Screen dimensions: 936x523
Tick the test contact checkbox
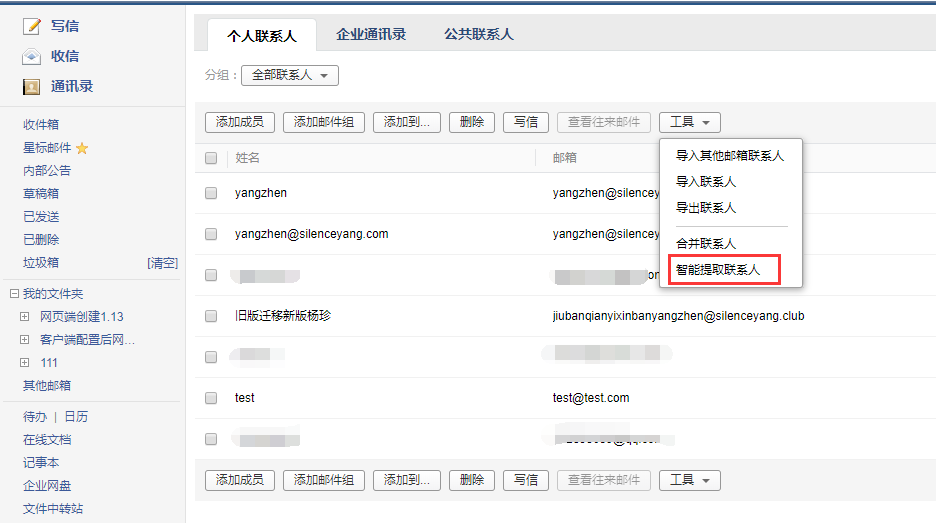(211, 398)
